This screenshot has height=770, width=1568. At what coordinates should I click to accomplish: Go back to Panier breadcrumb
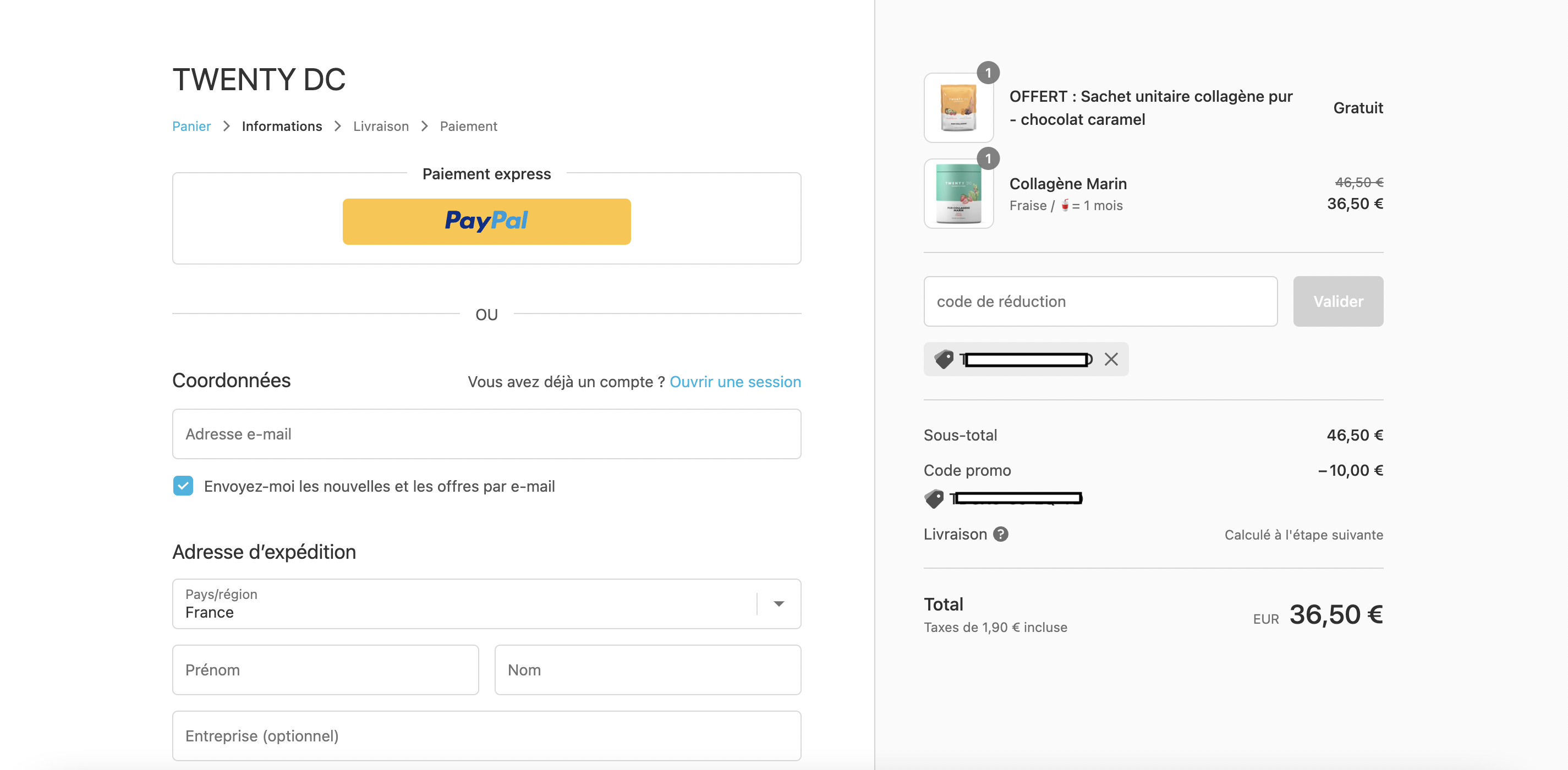click(191, 126)
